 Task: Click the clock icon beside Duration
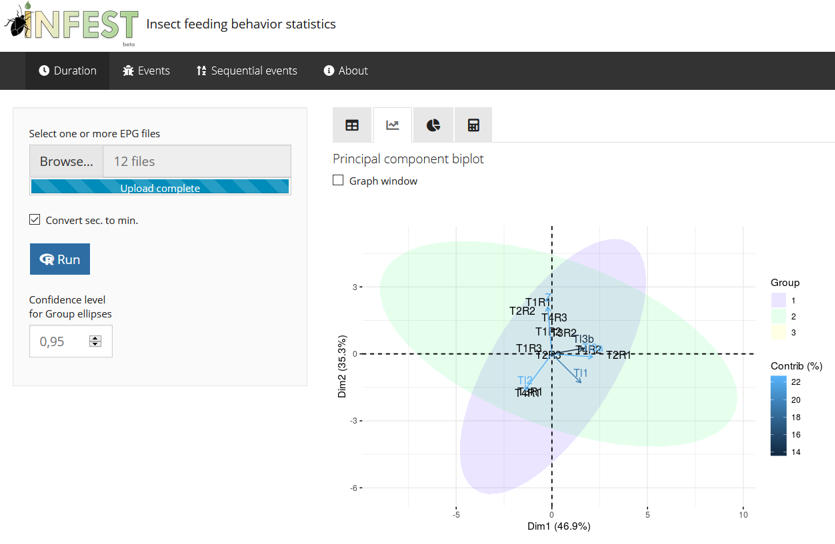44,70
